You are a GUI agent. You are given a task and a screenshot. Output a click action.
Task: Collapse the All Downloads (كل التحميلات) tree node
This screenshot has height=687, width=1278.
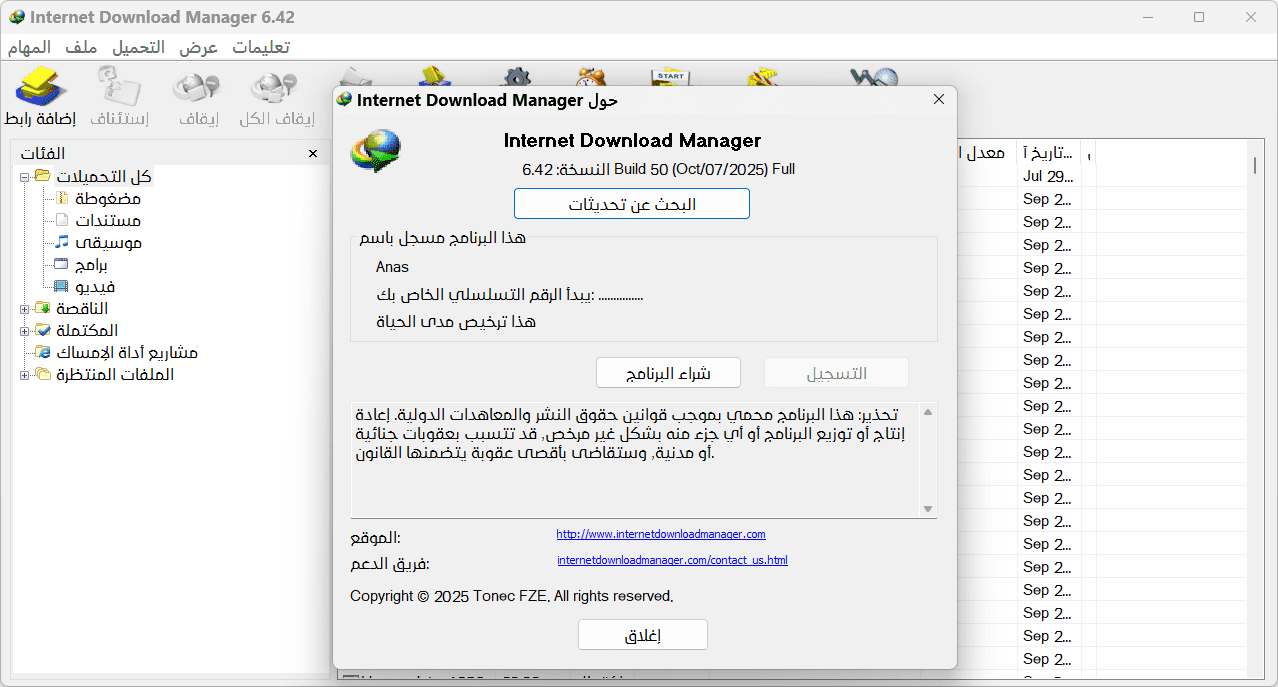tap(24, 177)
